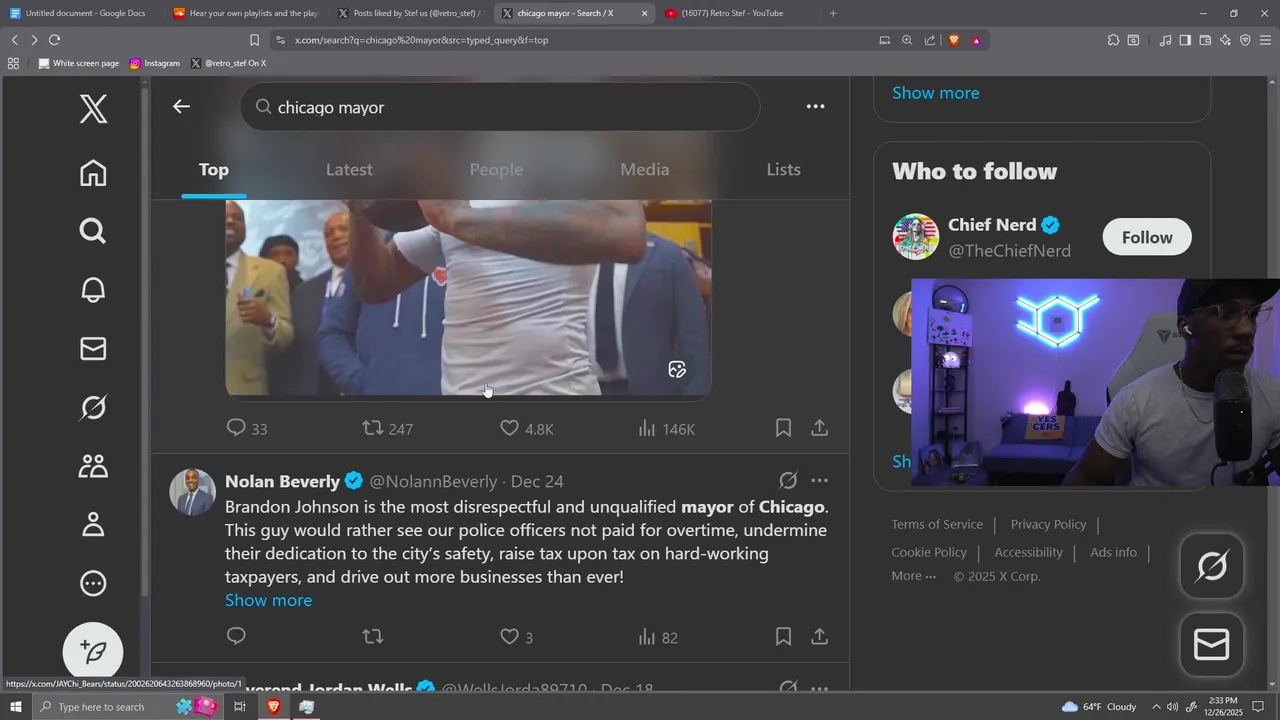Image resolution: width=1280 pixels, height=720 pixels.
Task: Open Nolan Beverly's profile avatar
Action: pos(193,492)
